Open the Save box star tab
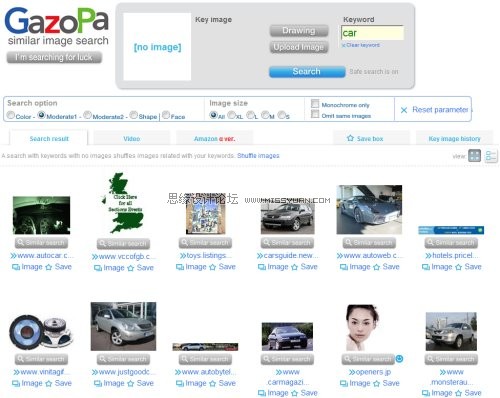Viewport: 500px width, 398px height. 365,138
